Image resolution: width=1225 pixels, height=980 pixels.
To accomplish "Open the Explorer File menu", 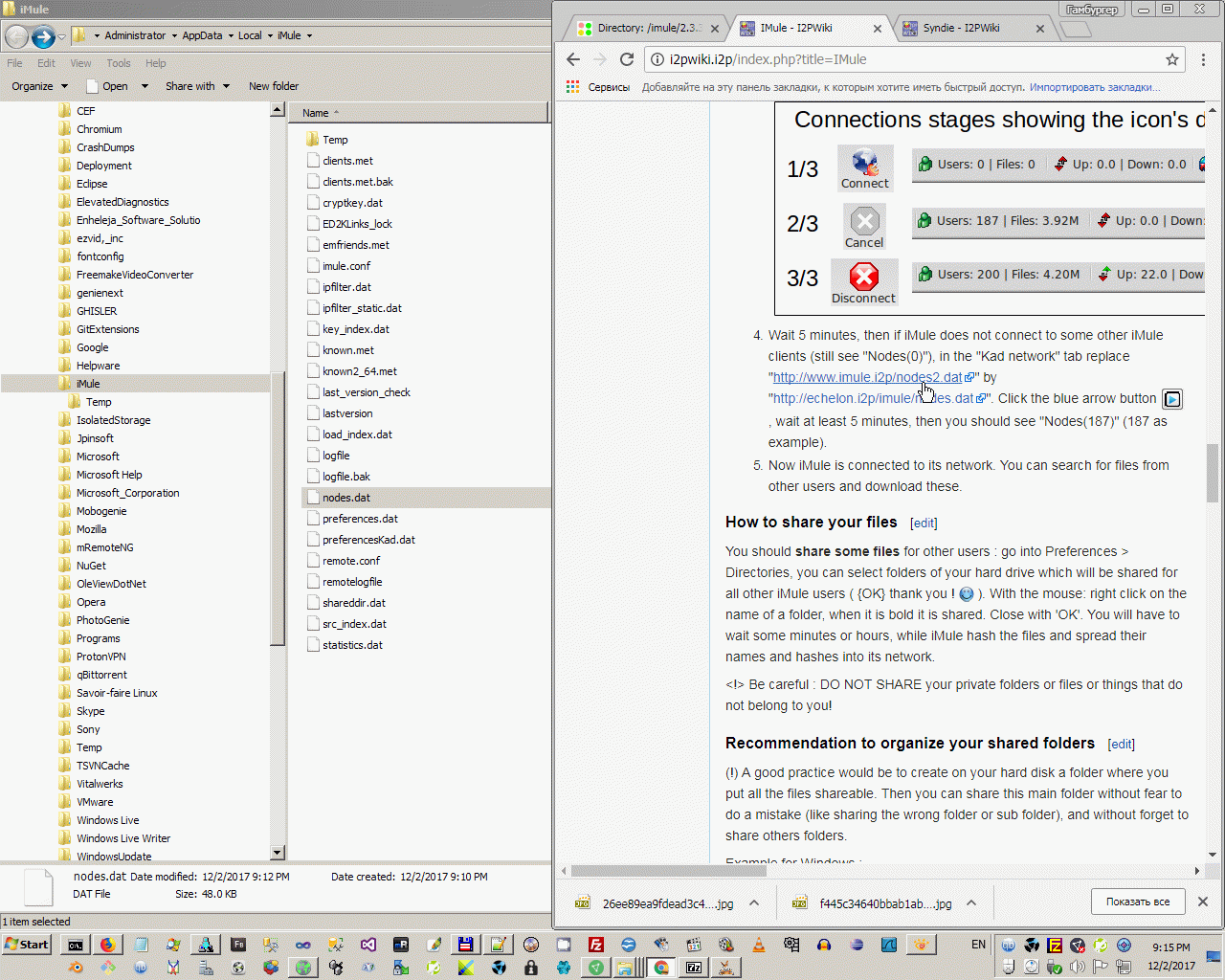I will click(14, 63).
